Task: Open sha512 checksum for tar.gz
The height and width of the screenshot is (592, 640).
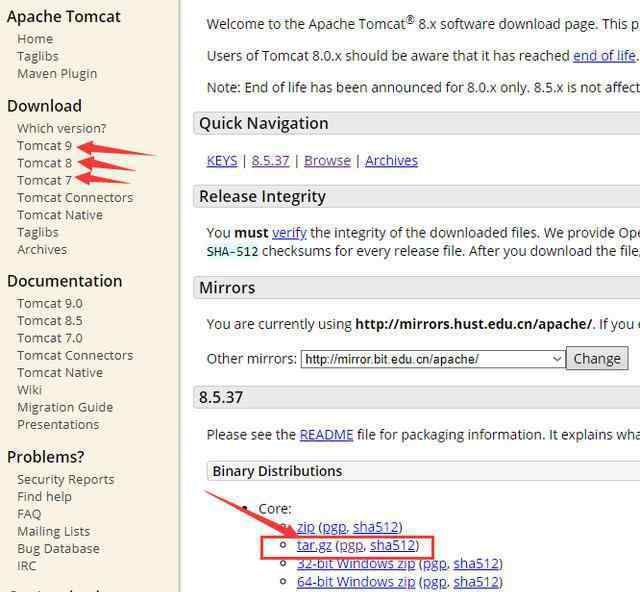Action: pyautogui.click(x=392, y=545)
